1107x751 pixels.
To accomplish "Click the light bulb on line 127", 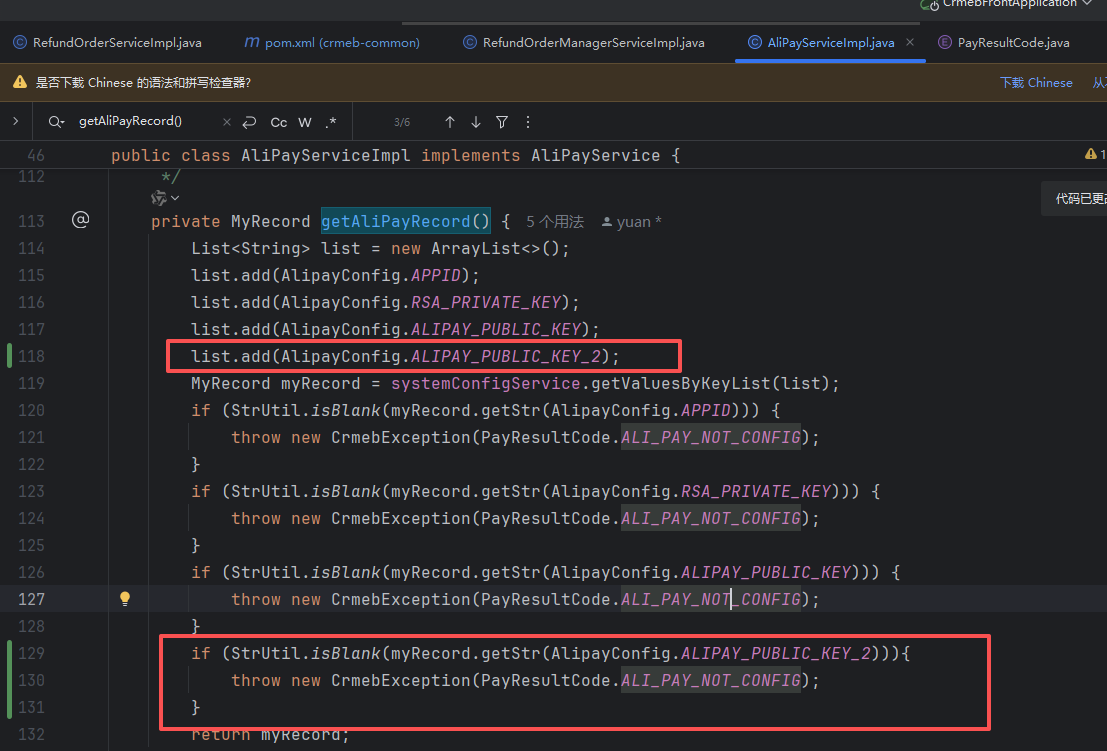I will coord(125,599).
